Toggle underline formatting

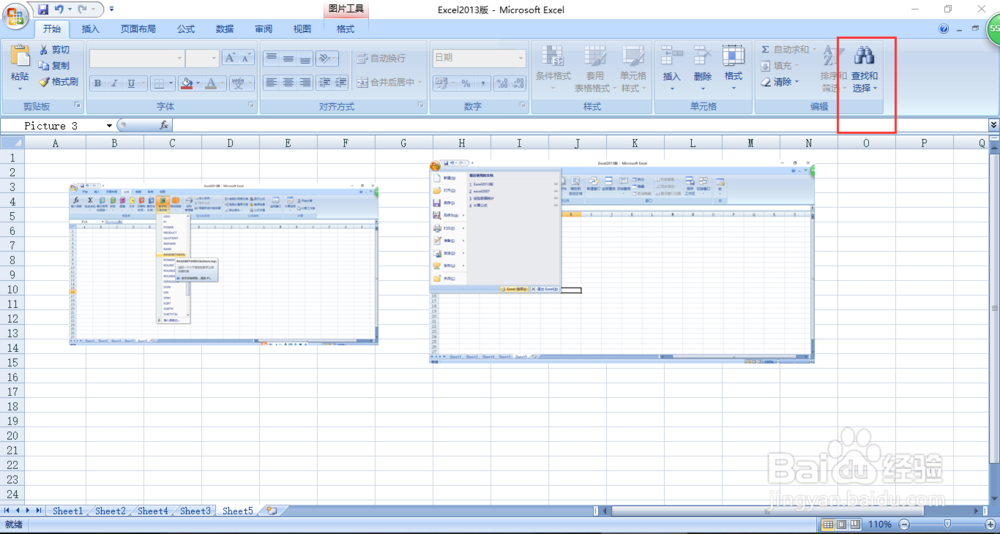[131, 83]
